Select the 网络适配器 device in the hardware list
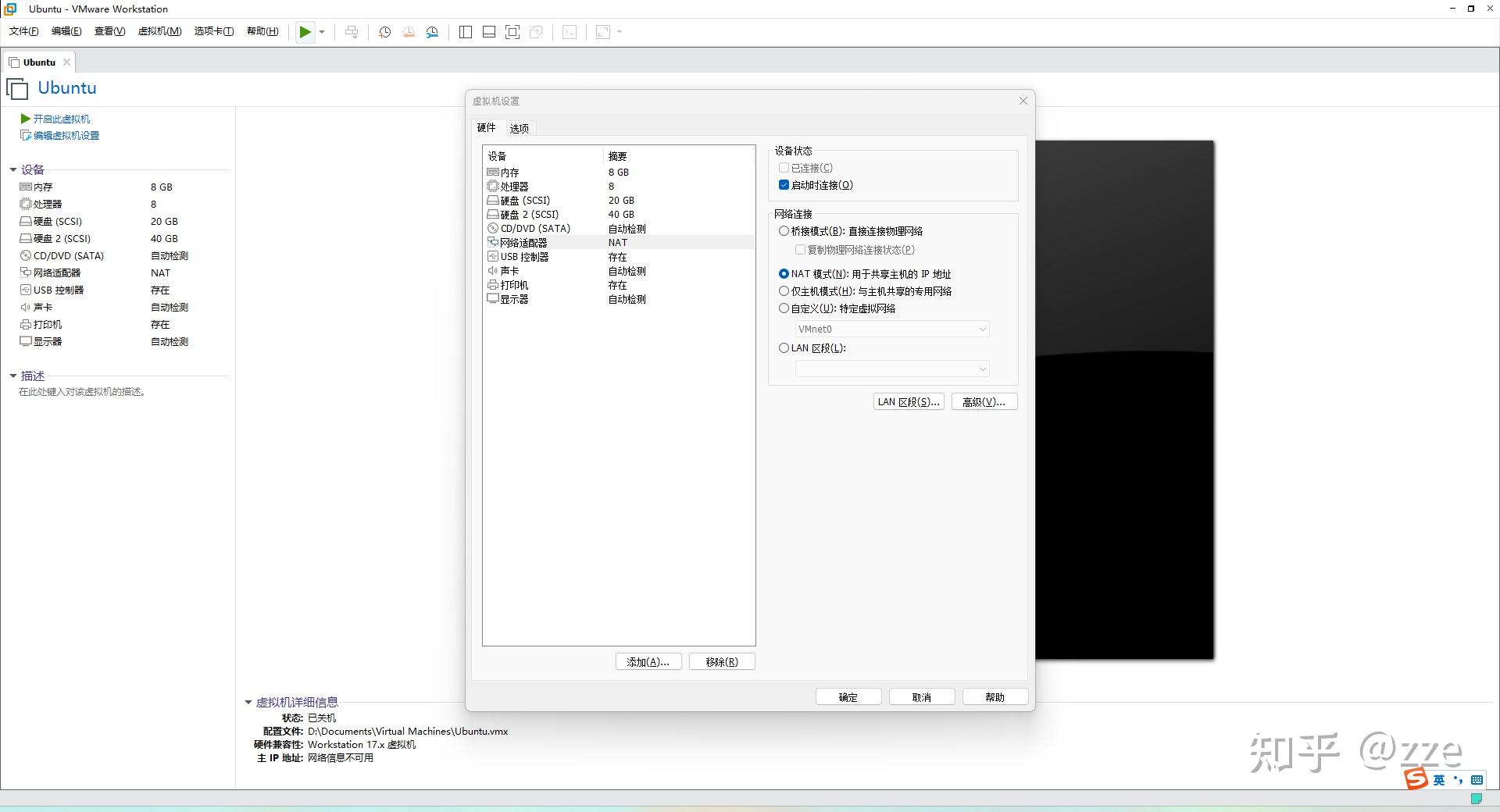This screenshot has width=1500, height=812. [x=523, y=242]
